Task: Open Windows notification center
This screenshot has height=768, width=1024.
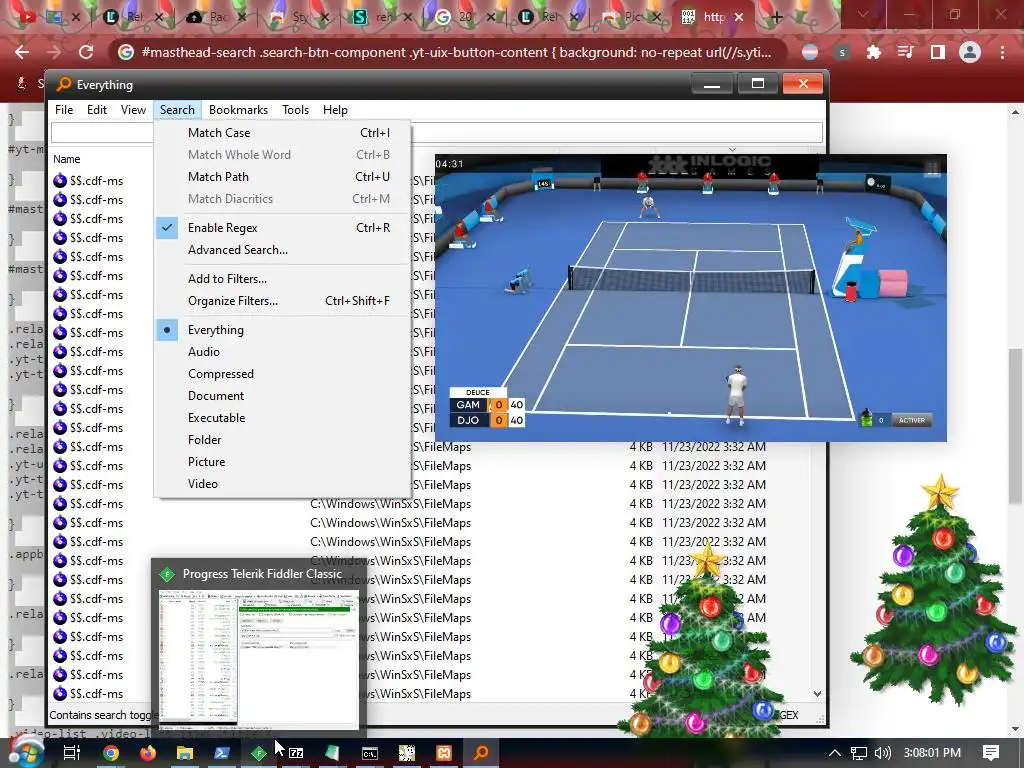Action: click(991, 753)
